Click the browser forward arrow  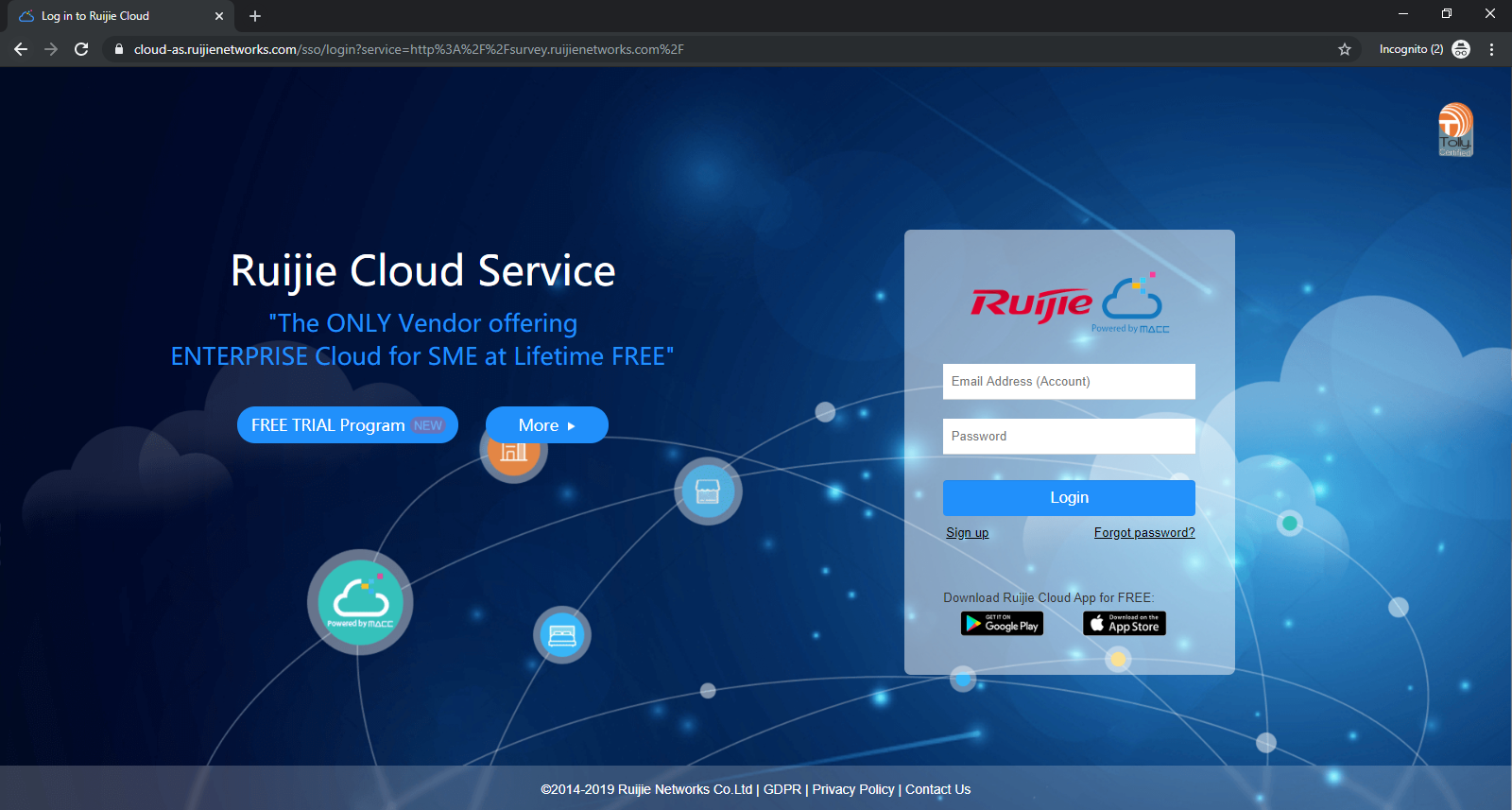click(51, 49)
